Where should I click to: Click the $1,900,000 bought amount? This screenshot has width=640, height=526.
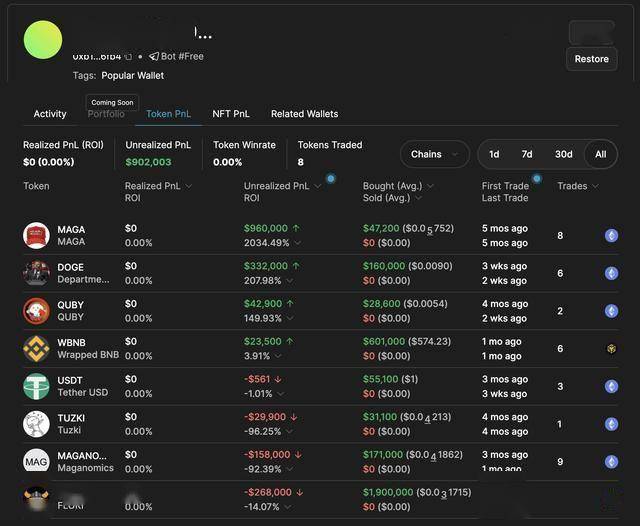pyautogui.click(x=388, y=492)
